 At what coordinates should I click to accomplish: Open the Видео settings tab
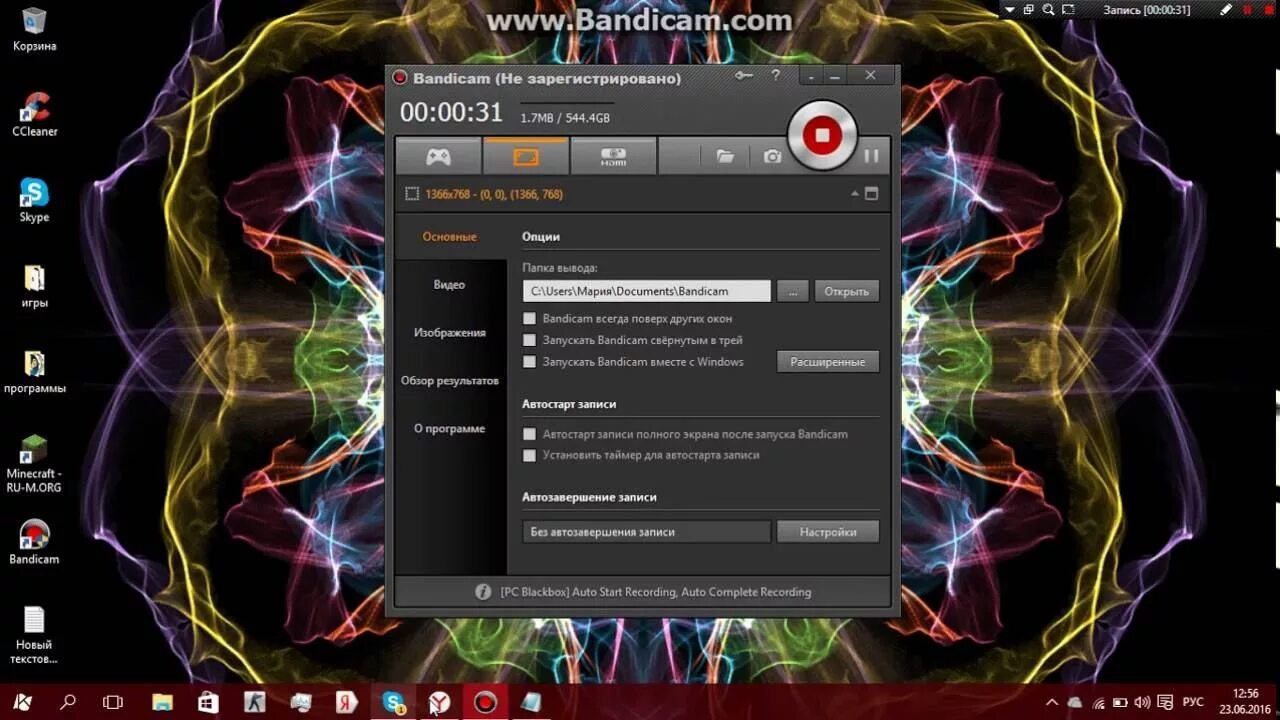[x=450, y=285]
